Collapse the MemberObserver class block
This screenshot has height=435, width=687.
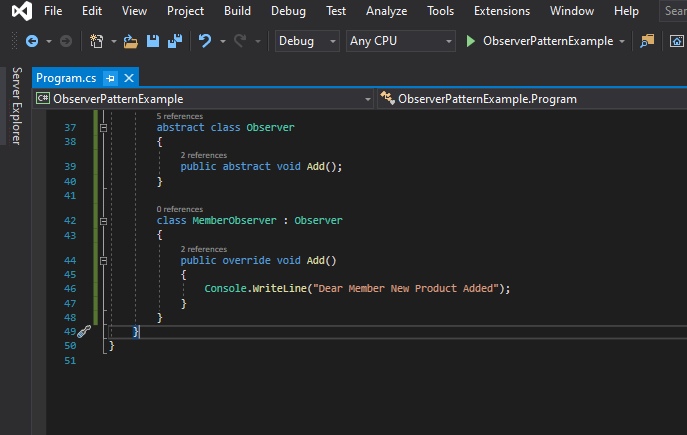coord(103,221)
